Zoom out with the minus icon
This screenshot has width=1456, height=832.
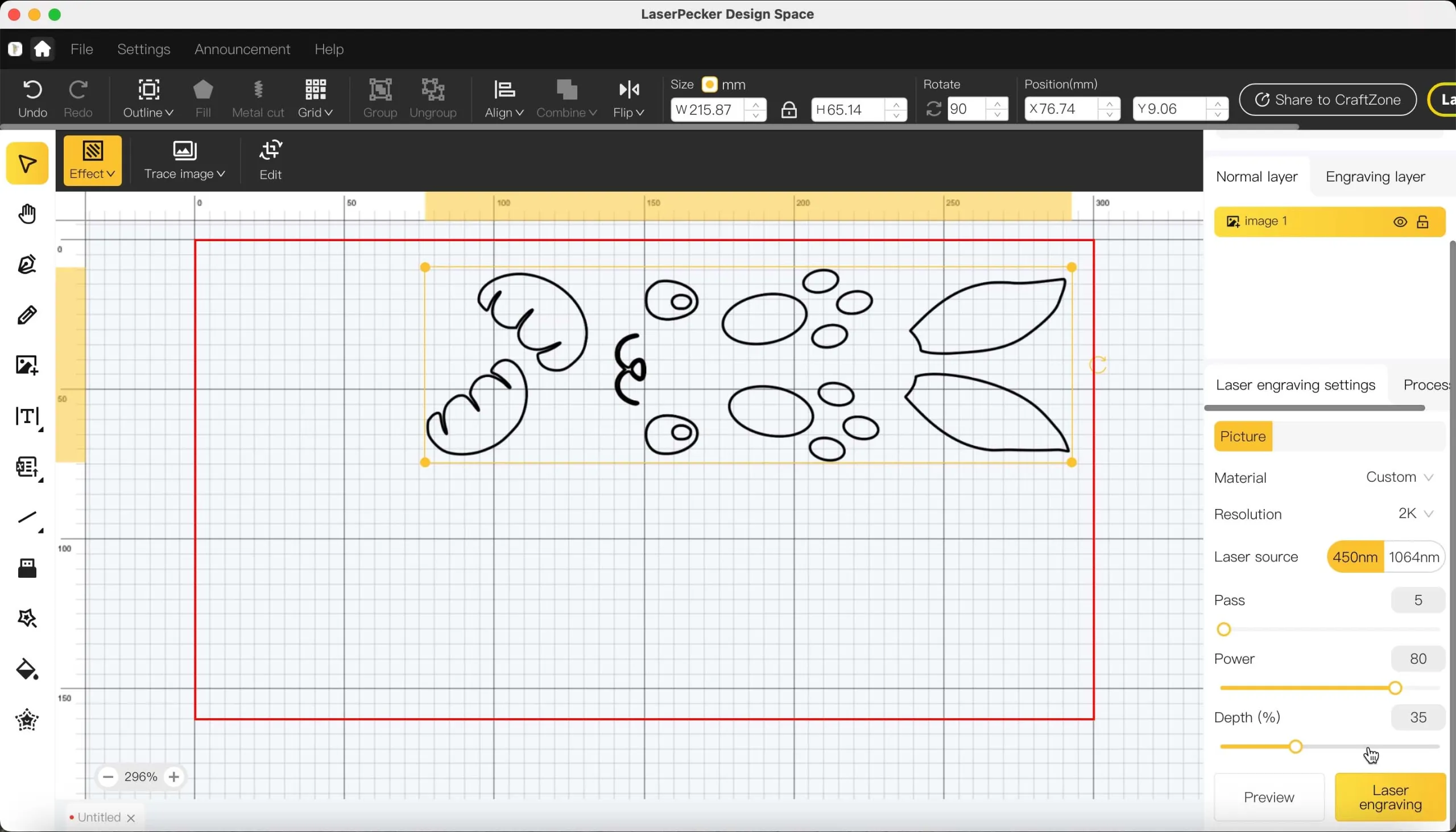pos(107,777)
